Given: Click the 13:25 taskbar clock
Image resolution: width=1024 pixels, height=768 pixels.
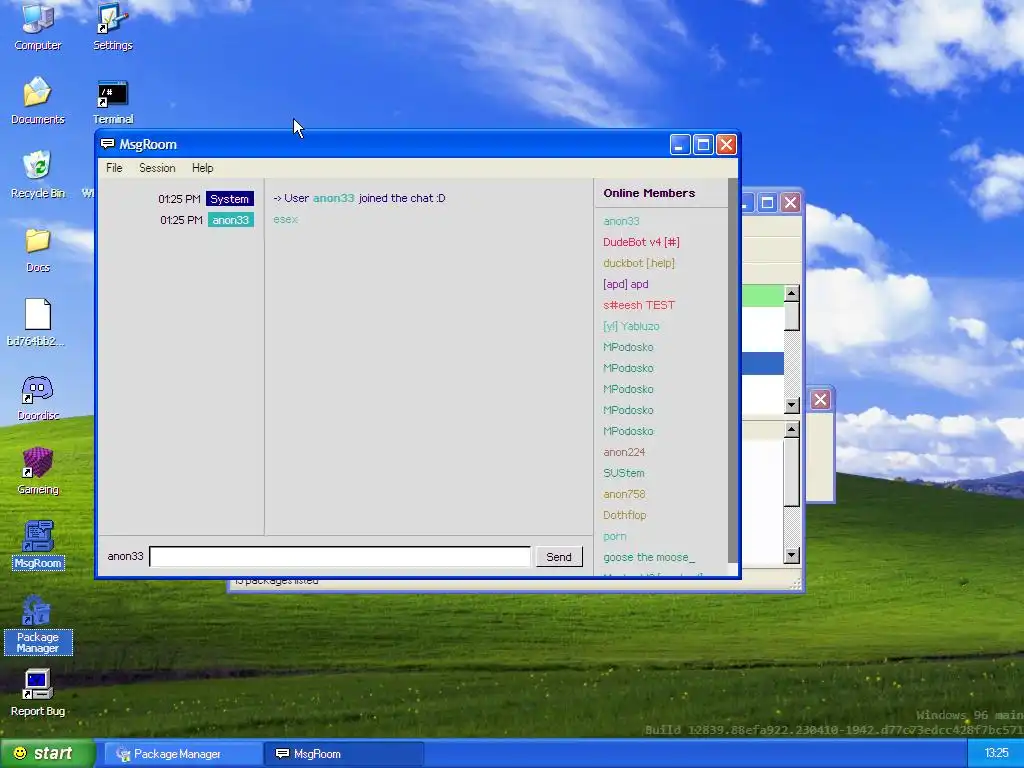Looking at the screenshot, I should (997, 754).
